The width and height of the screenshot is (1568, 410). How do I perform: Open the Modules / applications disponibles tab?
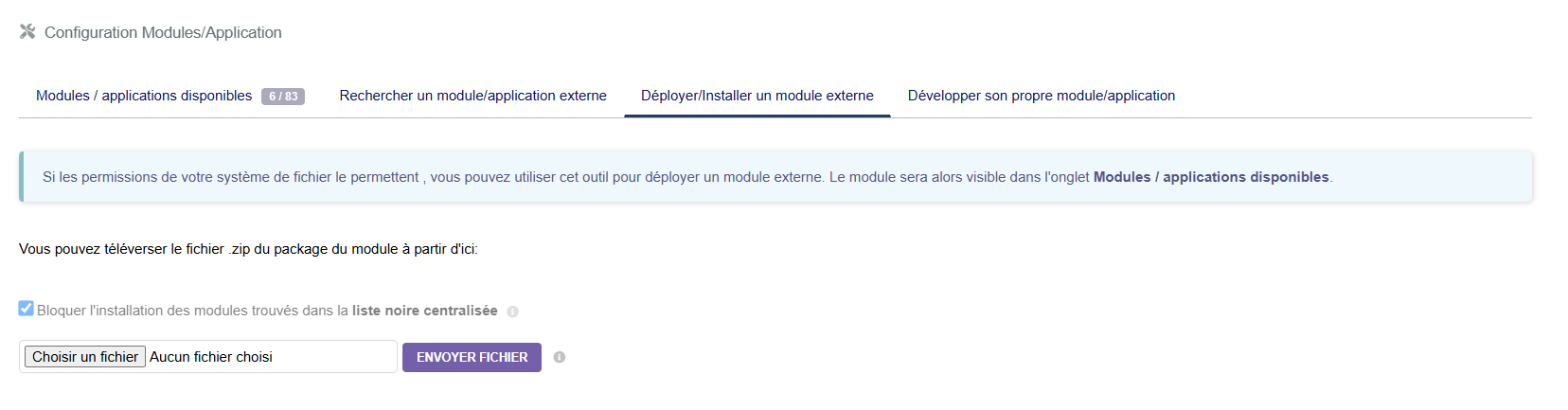pos(144,96)
